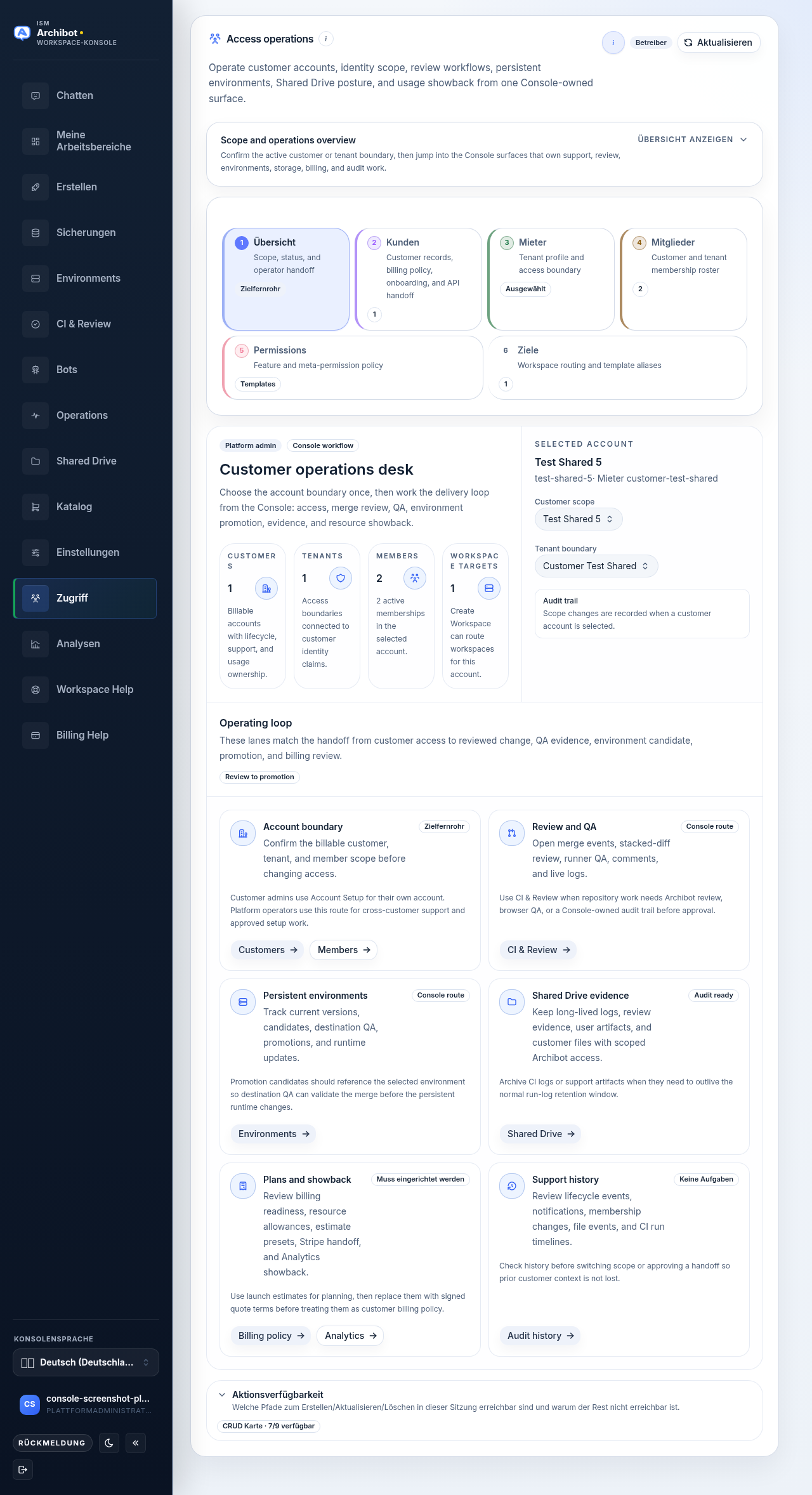Open the Konsolensprache Deutsch language dropdown
Screen dimensions: 812x1495
(86, 1362)
